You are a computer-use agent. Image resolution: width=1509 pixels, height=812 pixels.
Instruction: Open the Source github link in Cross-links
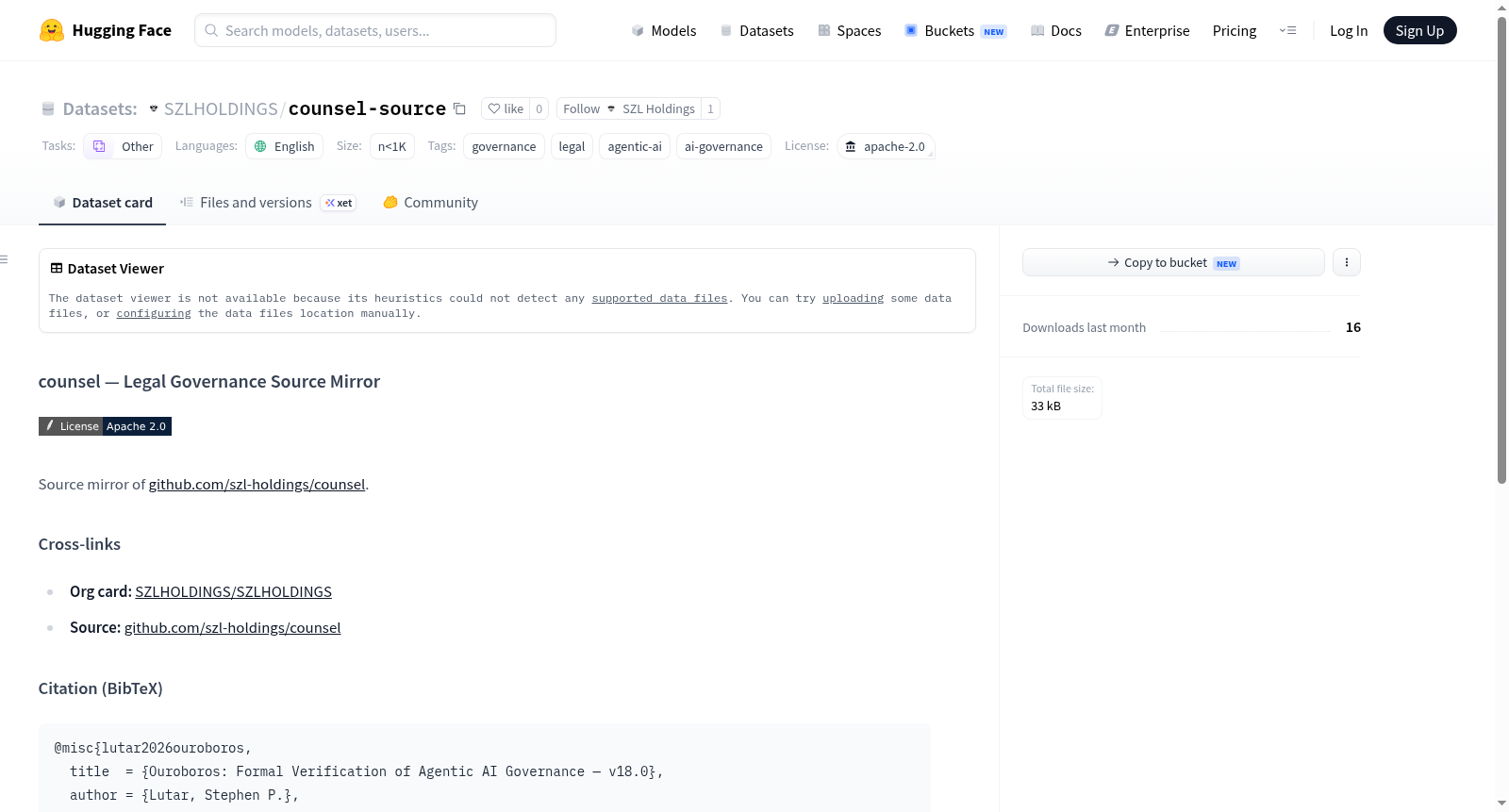tap(232, 628)
